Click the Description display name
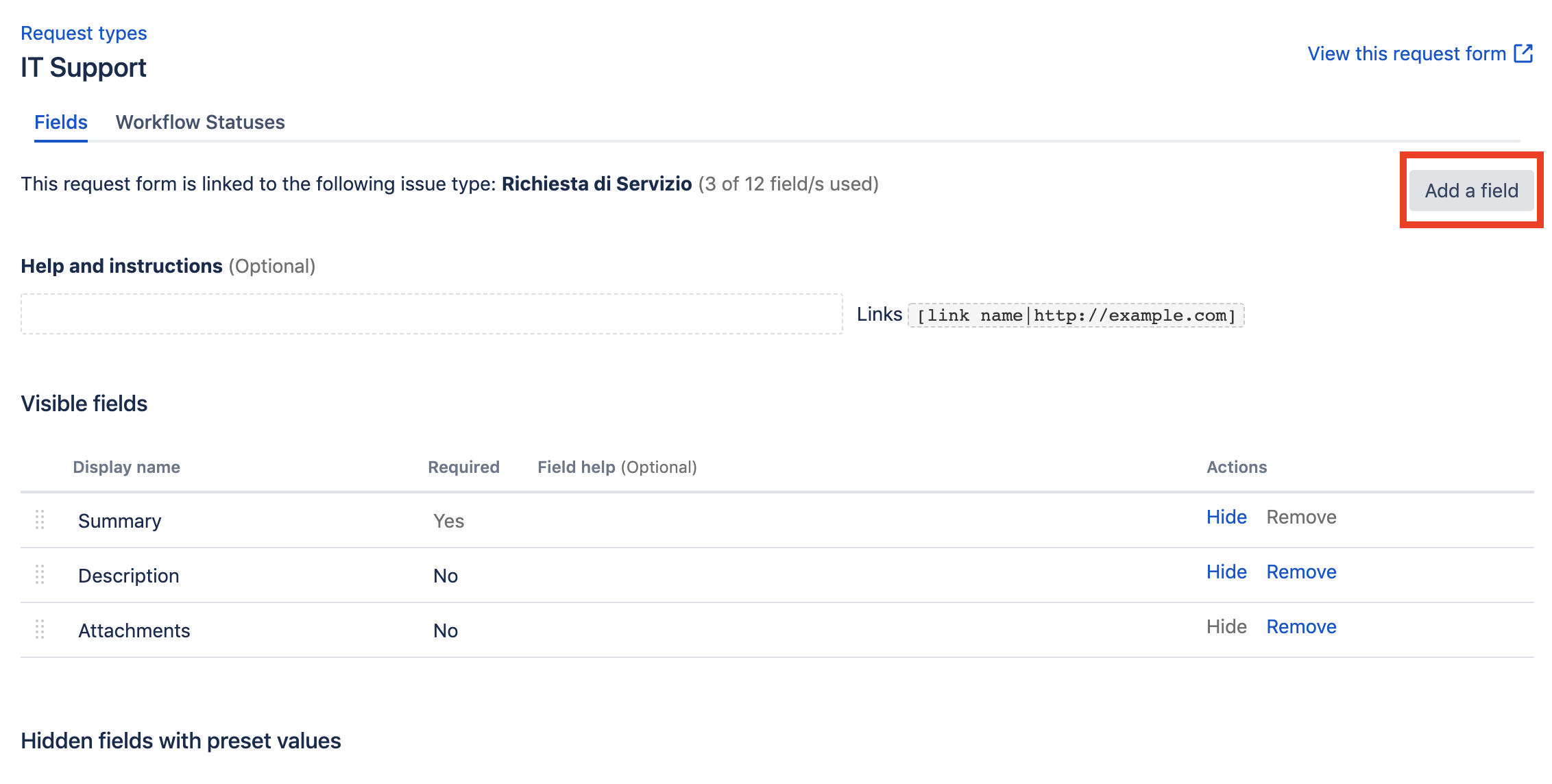 coord(129,576)
